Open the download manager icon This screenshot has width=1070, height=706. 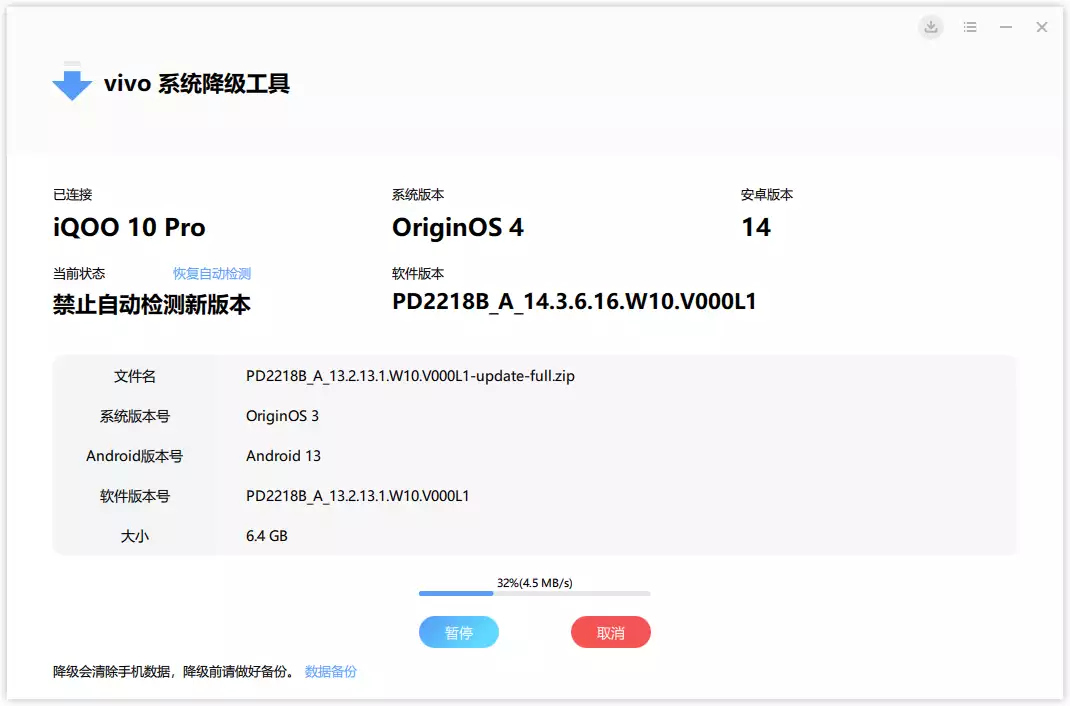(930, 27)
